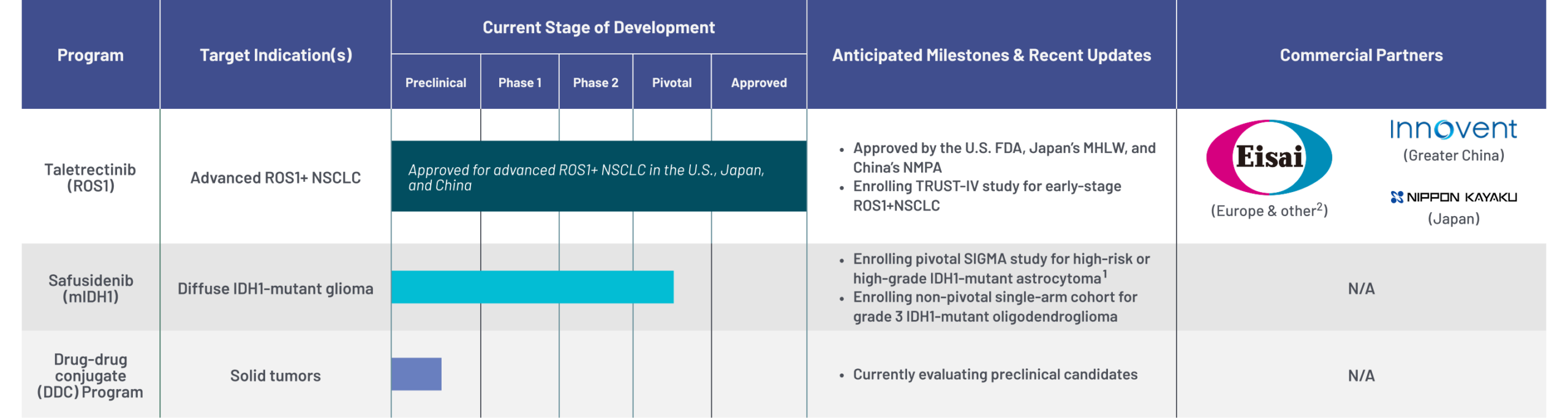Click the SIGMA study milestone text
This screenshot has height=418, width=1568.
tap(1001, 269)
